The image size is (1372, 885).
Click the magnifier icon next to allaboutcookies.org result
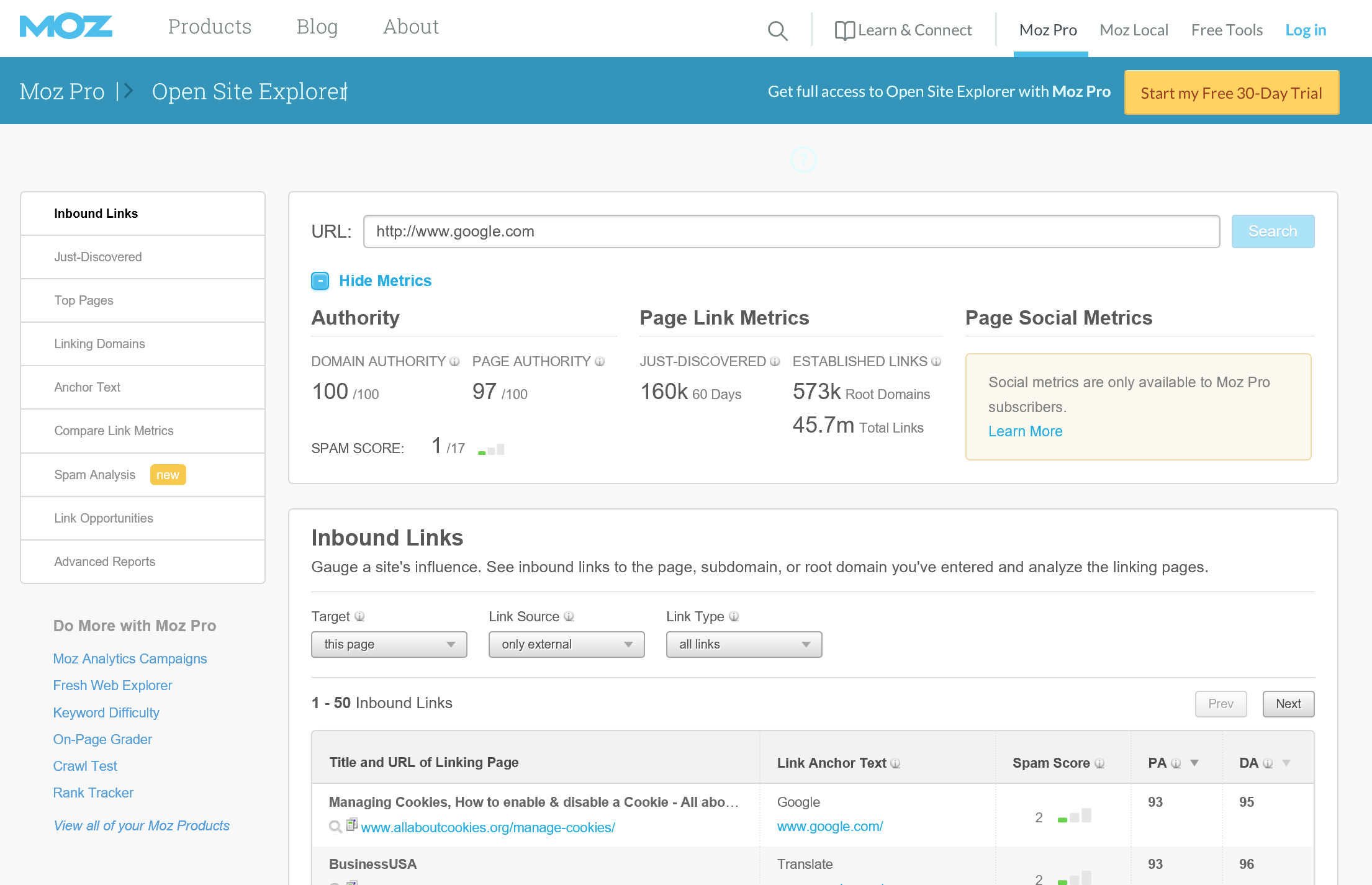point(335,826)
